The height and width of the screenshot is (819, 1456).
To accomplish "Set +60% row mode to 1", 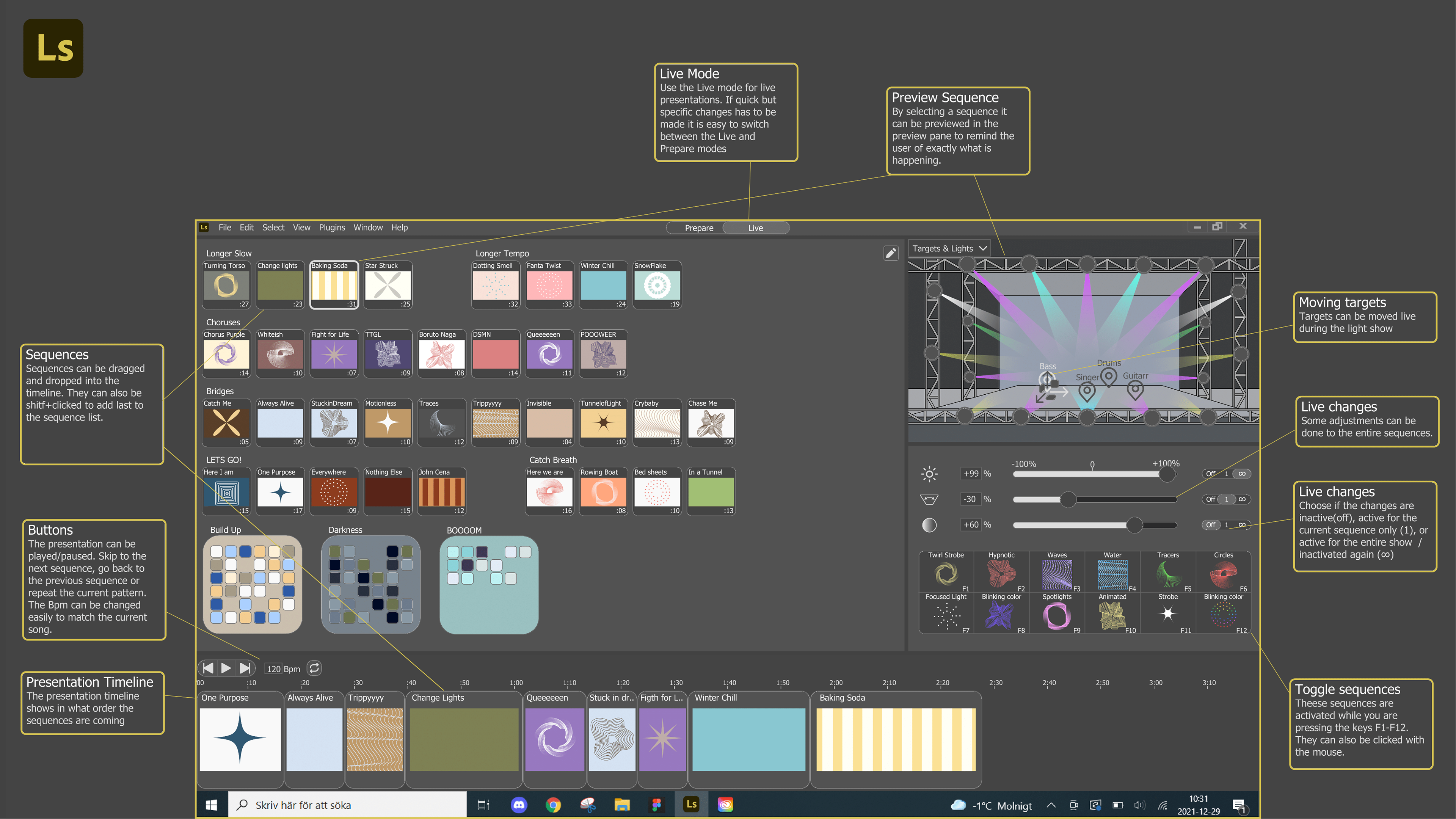I will click(x=1227, y=524).
